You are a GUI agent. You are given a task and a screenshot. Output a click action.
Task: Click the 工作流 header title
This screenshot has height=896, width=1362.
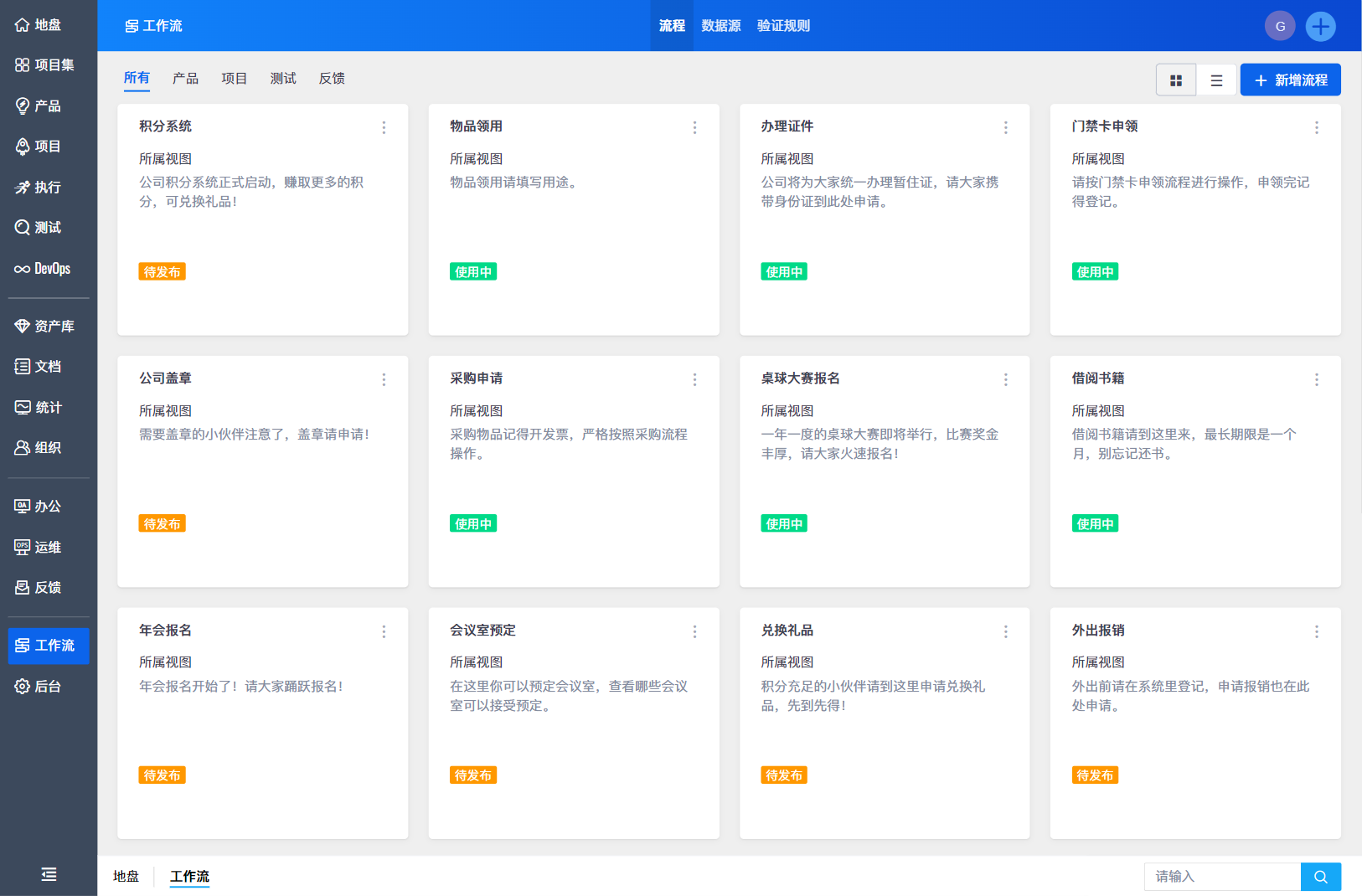pyautogui.click(x=153, y=26)
